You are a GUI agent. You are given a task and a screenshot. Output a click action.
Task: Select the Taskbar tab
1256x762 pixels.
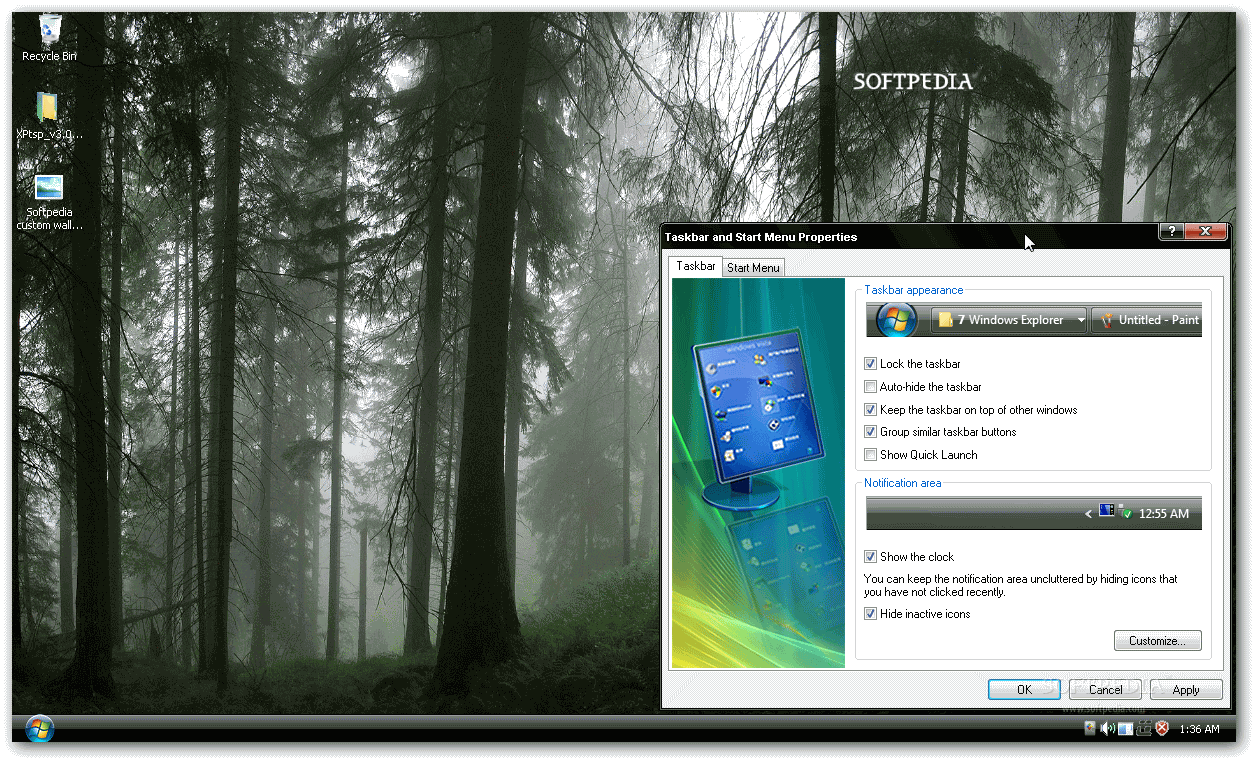696,266
